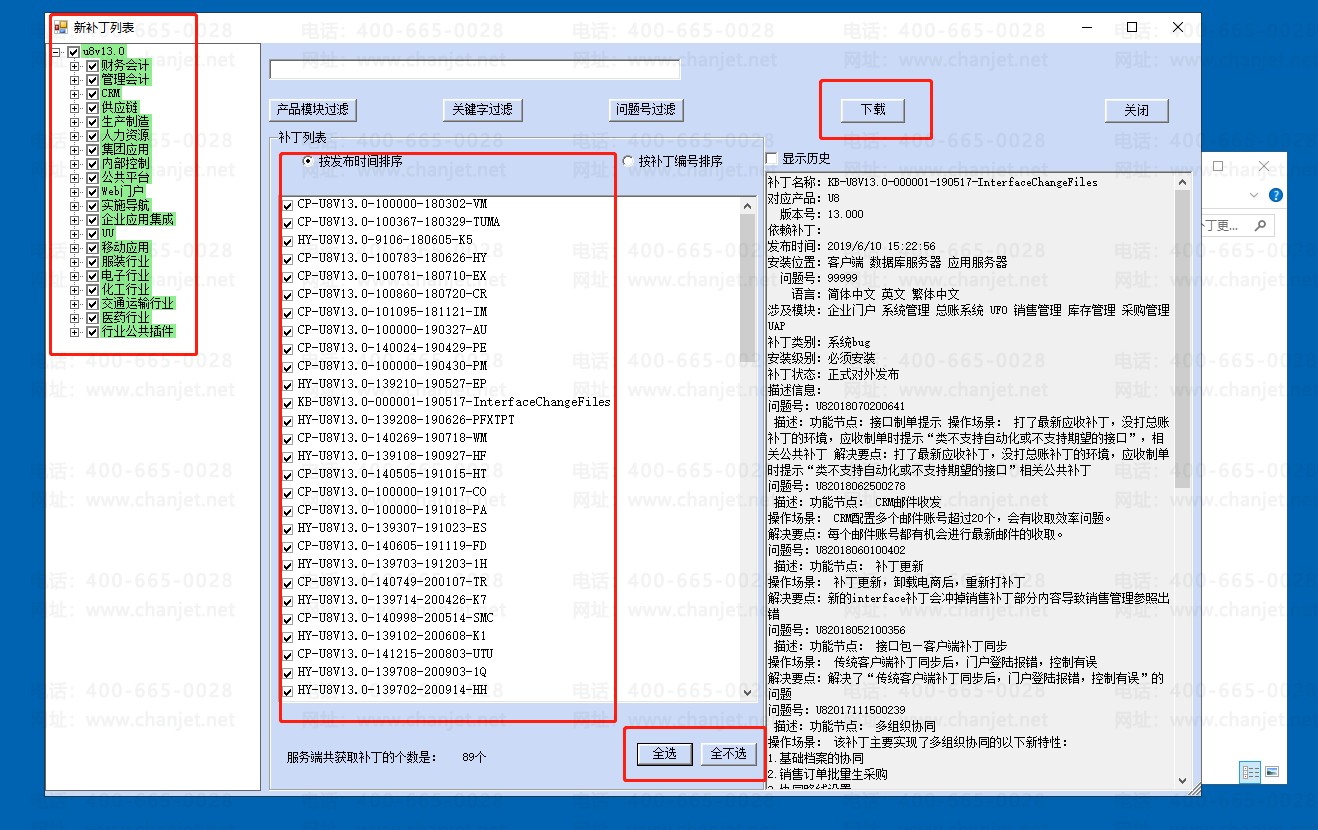Expand the 生产制造 tree node
Viewport: 1318px width, 830px height.
coord(75,122)
